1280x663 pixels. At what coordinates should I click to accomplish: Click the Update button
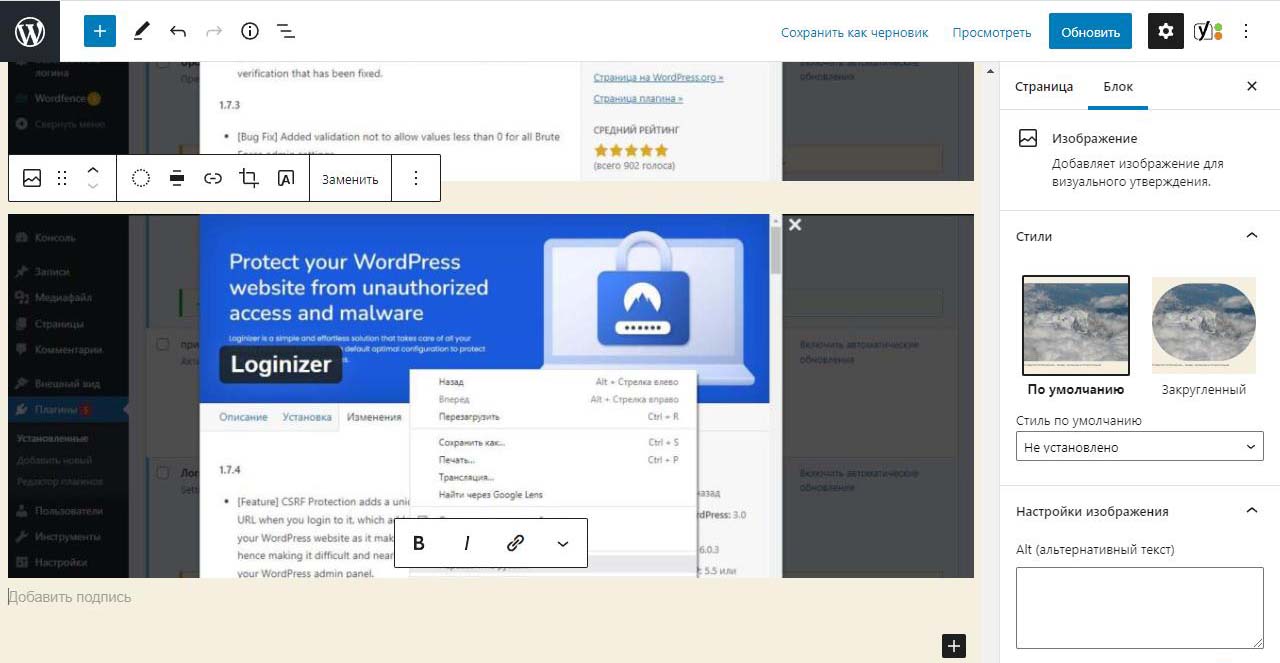[1090, 32]
